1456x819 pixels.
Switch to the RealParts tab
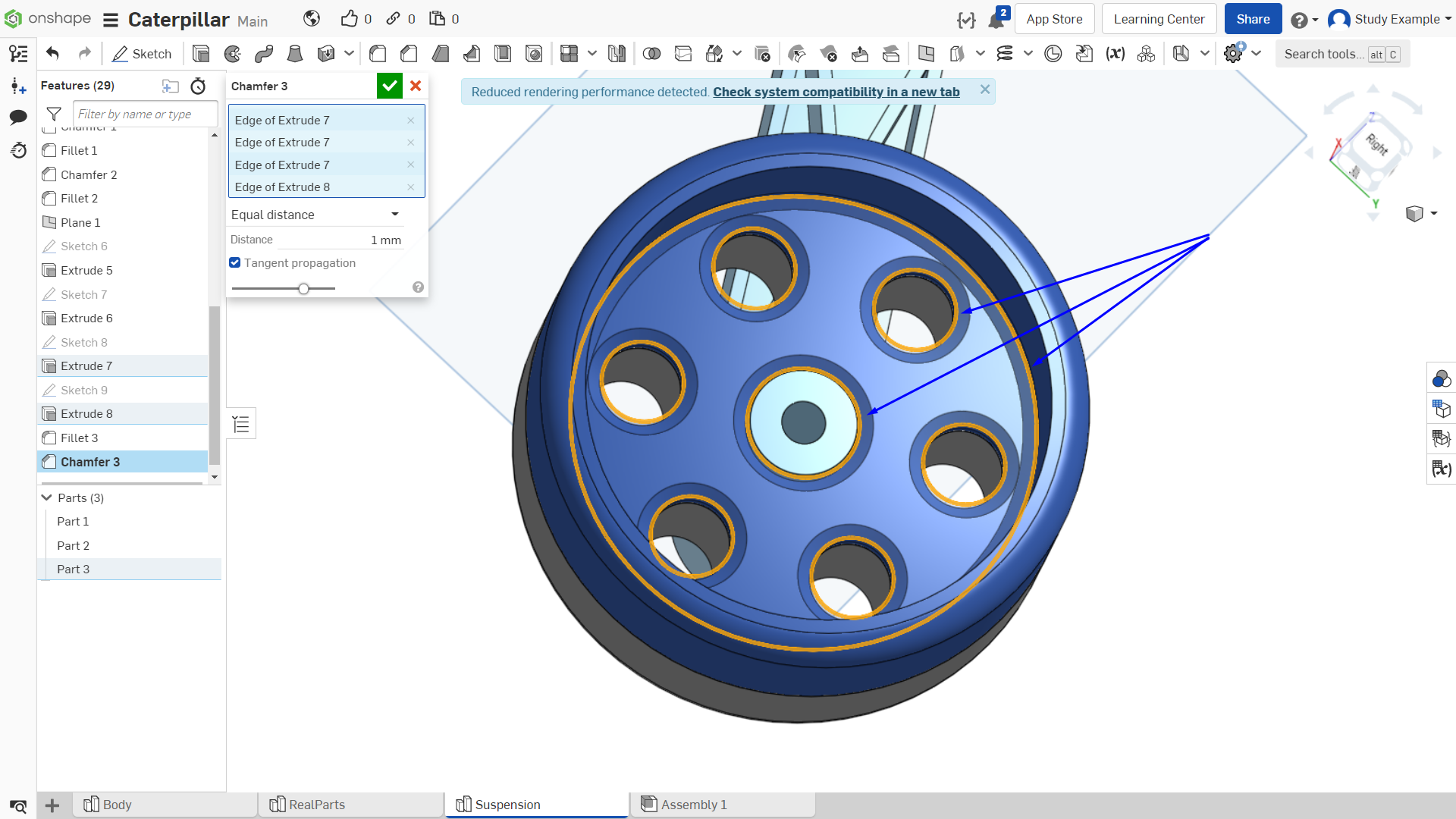point(351,805)
